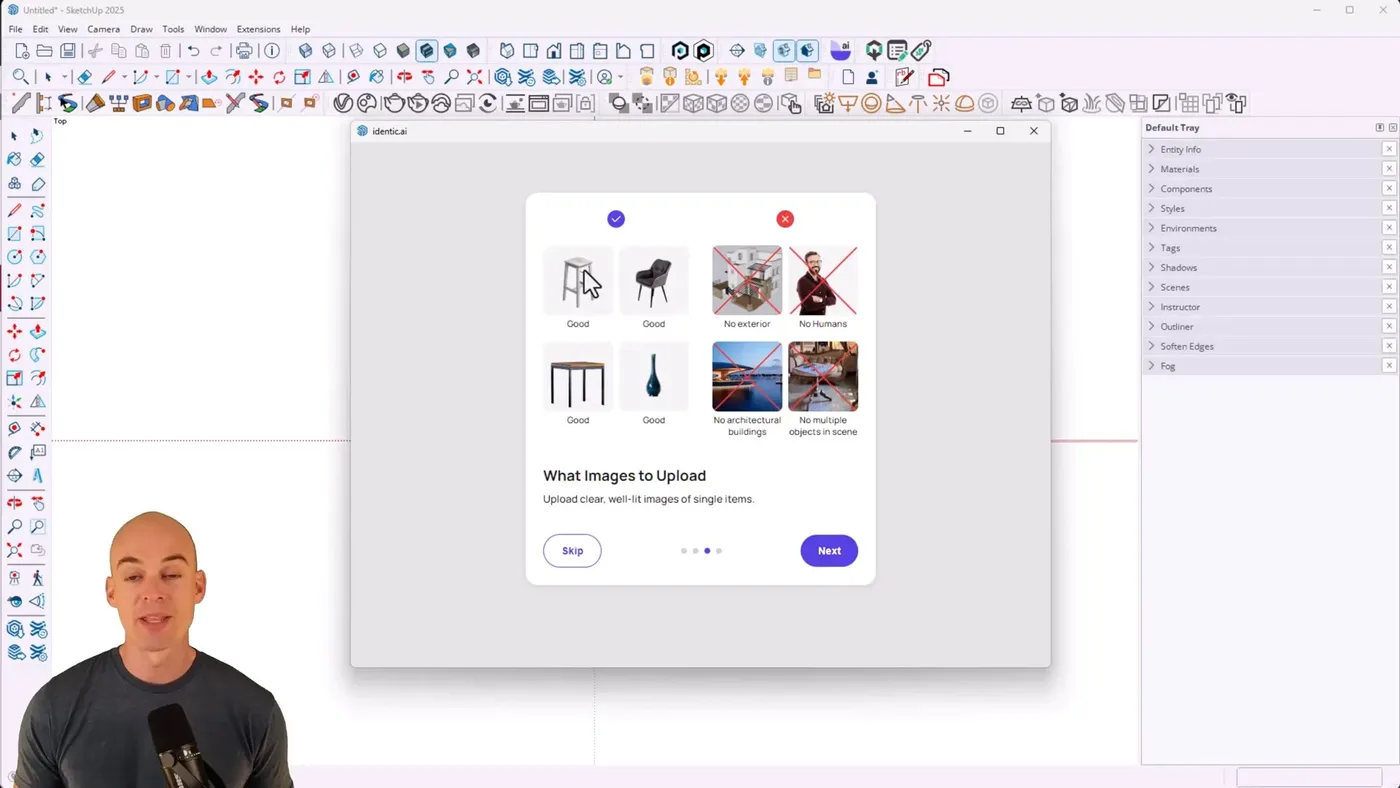
Task: Toggle X-ray face style
Action: coord(306,51)
